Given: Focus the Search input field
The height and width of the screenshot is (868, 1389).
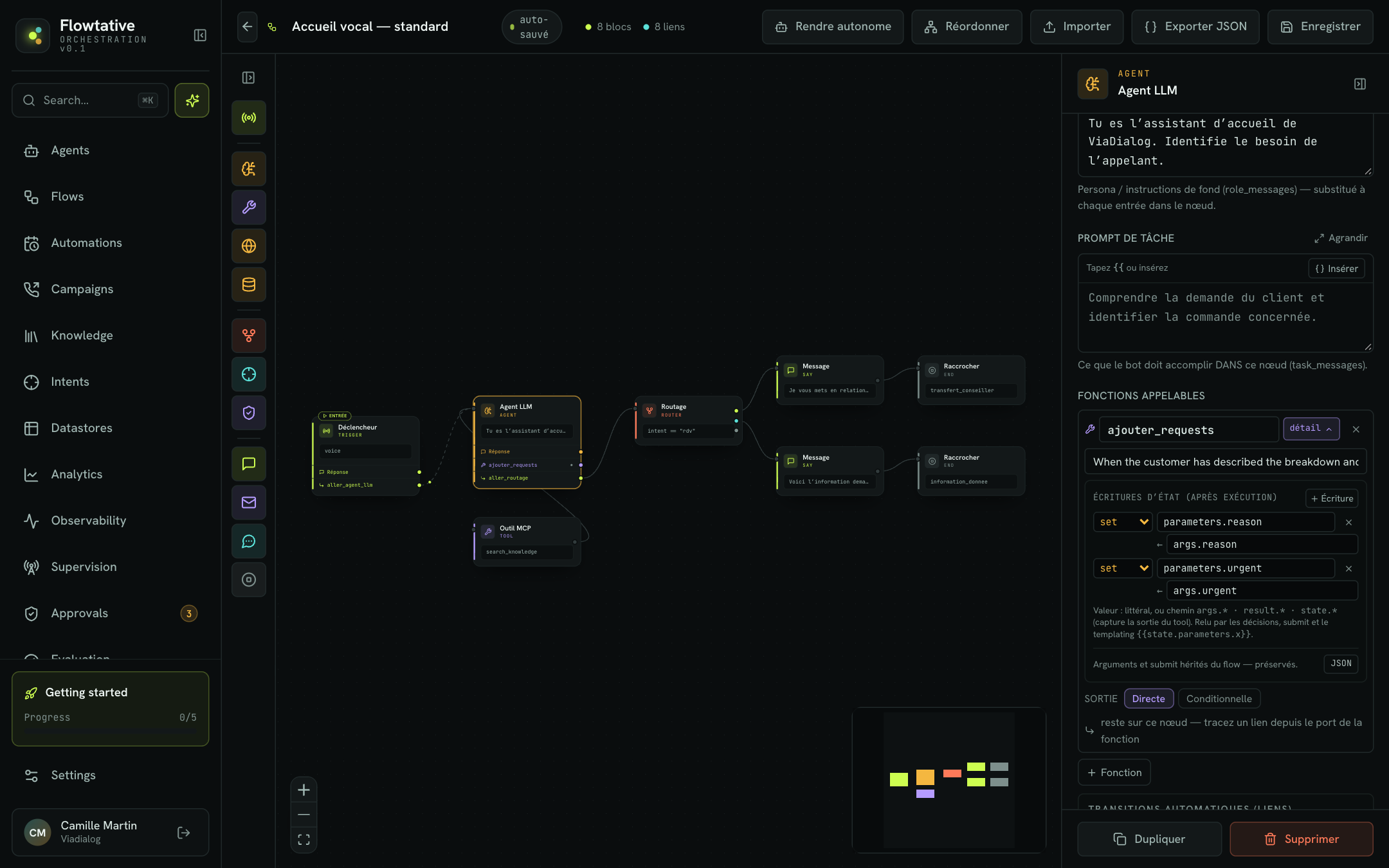Looking at the screenshot, I should (90, 100).
